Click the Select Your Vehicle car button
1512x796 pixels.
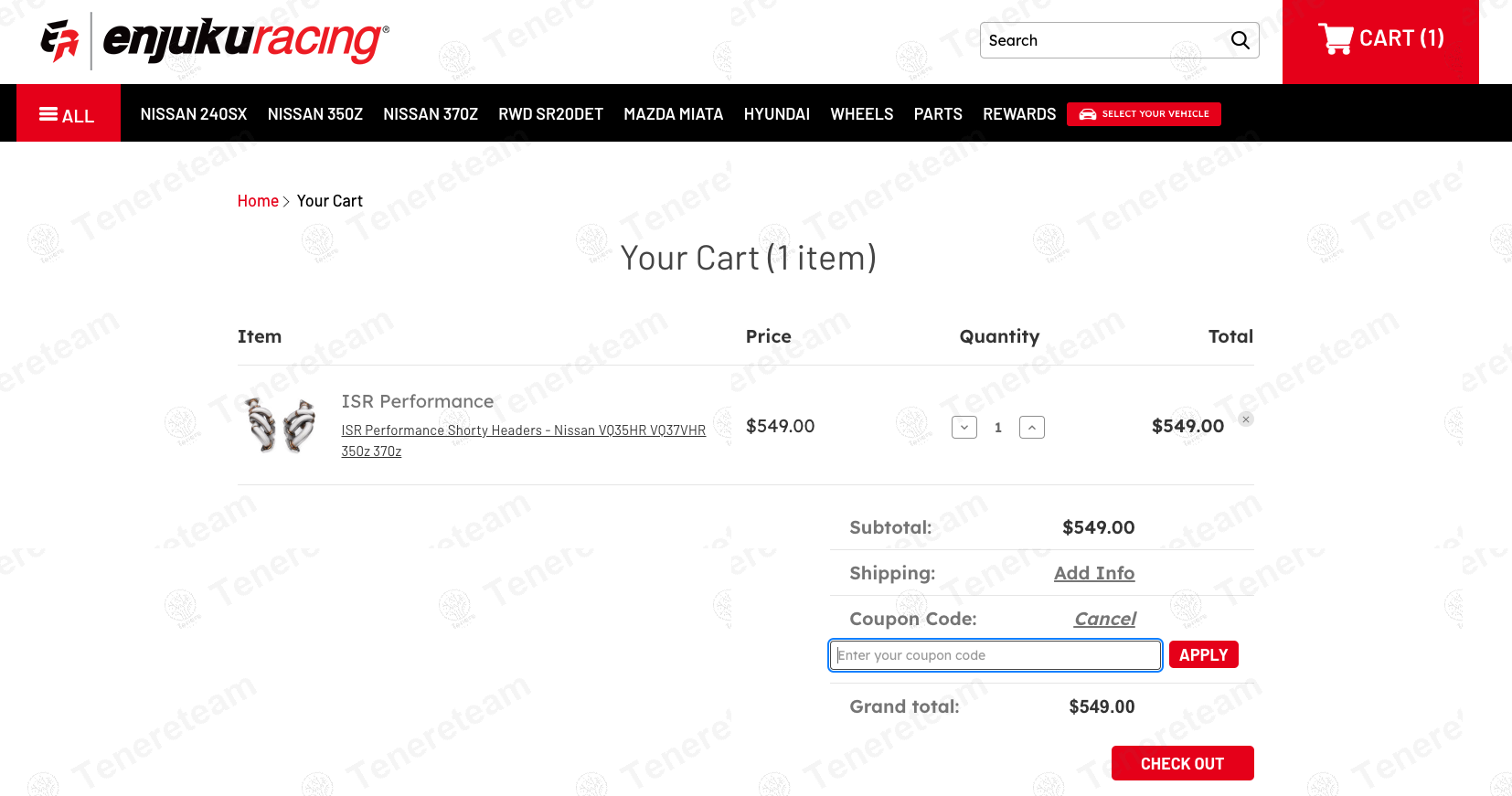tap(1144, 114)
